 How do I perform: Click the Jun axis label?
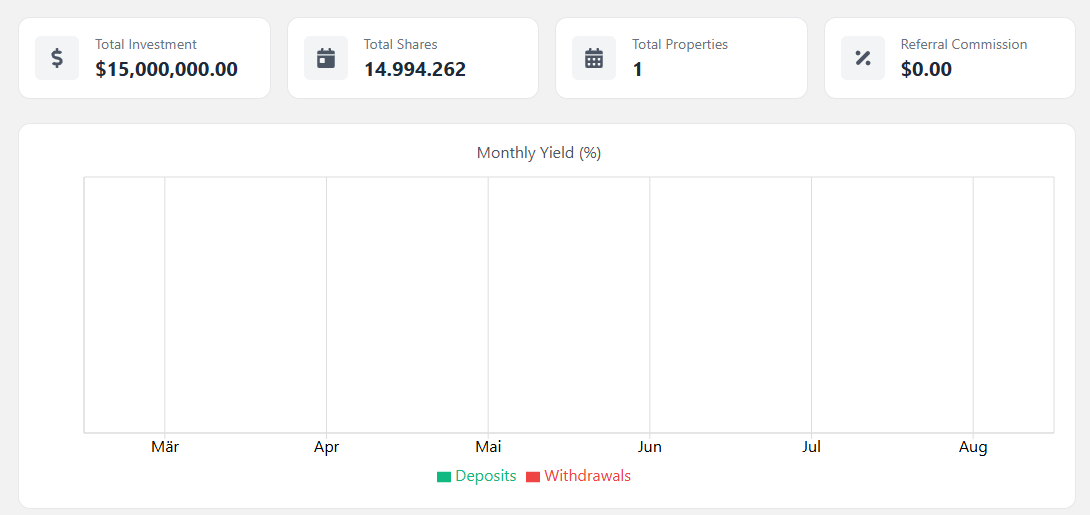650,447
